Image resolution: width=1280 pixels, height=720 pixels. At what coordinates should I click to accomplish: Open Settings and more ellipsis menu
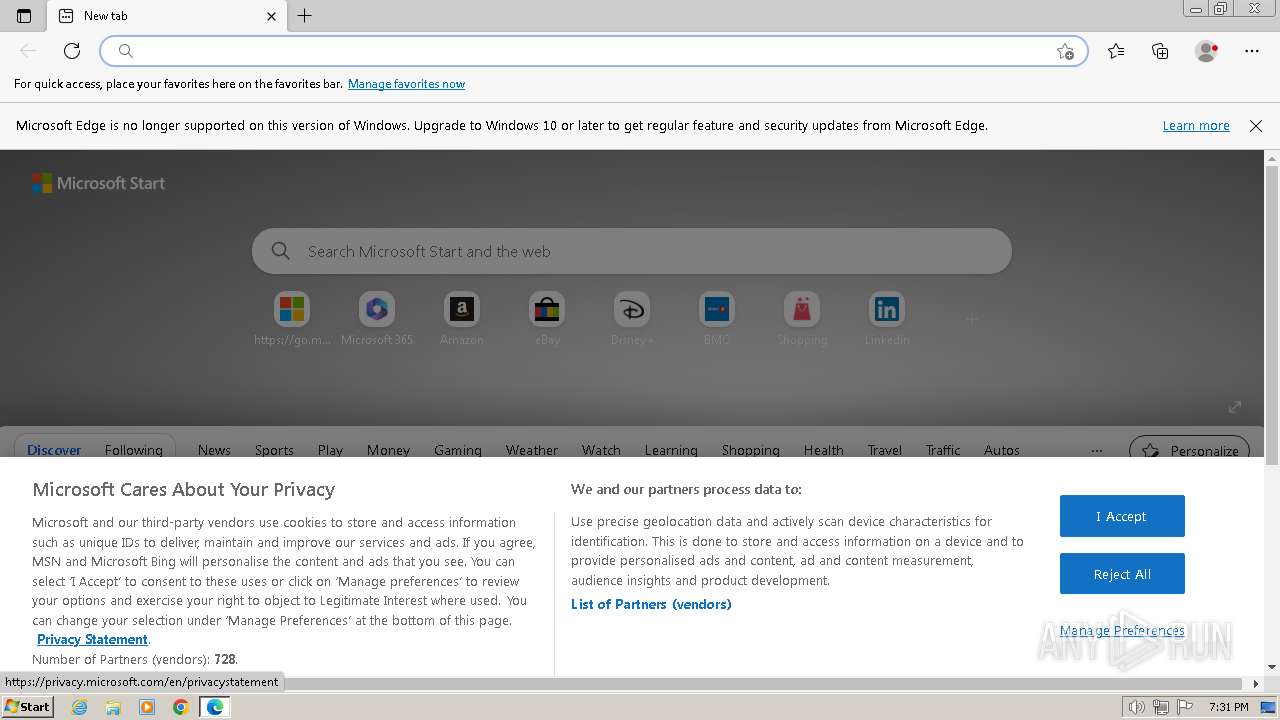(1252, 51)
